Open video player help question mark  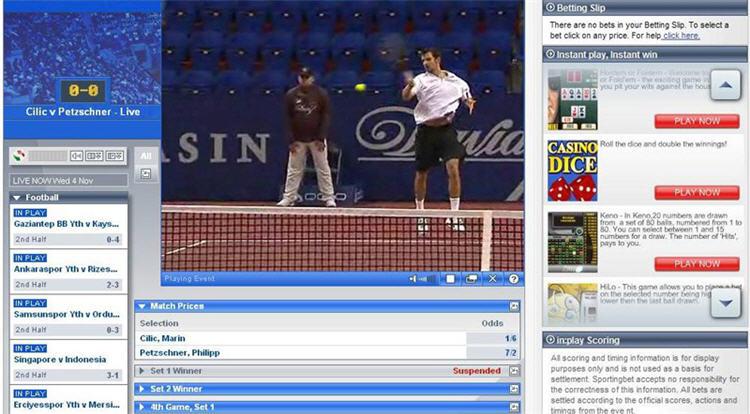point(514,279)
